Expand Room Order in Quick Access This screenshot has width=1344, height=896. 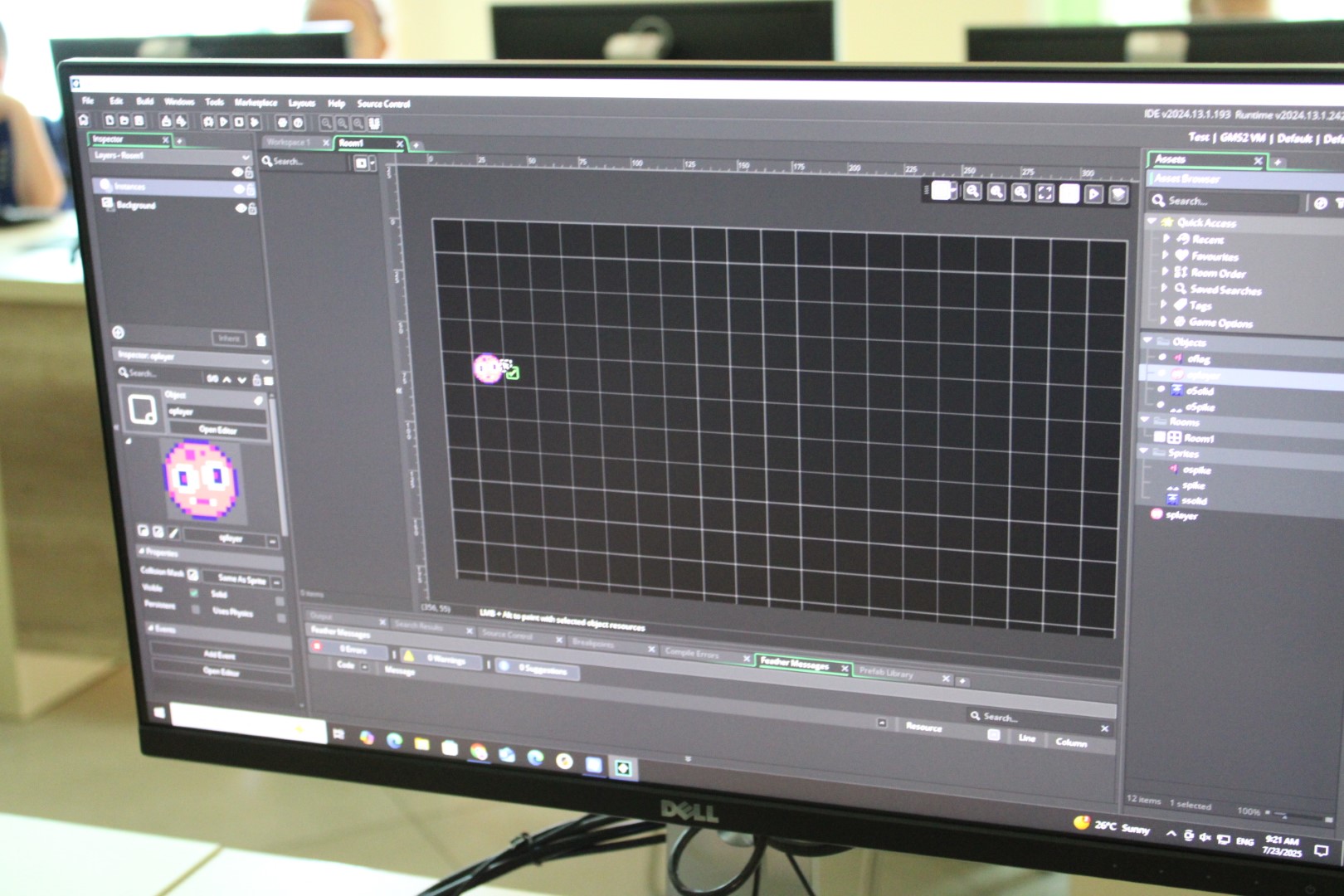[1164, 271]
